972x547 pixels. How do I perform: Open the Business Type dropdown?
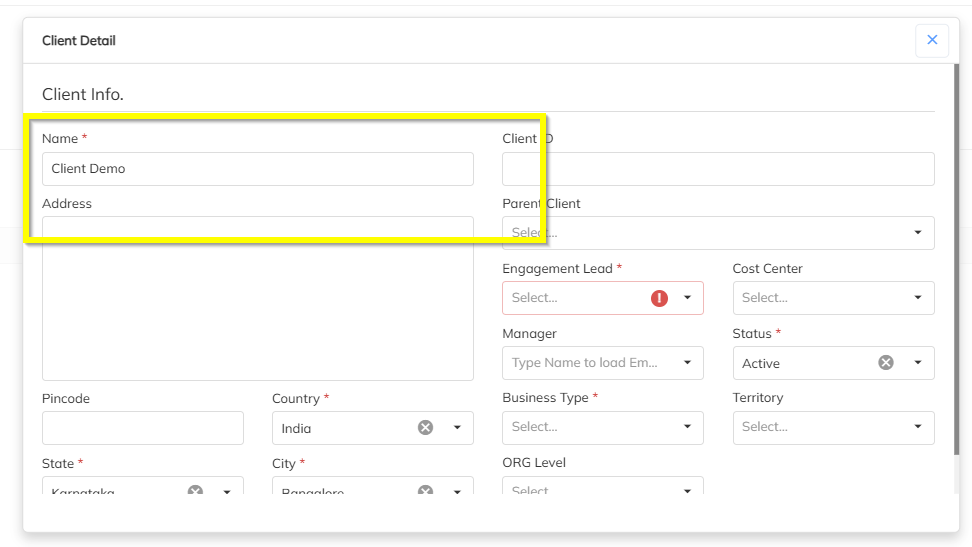pos(687,427)
